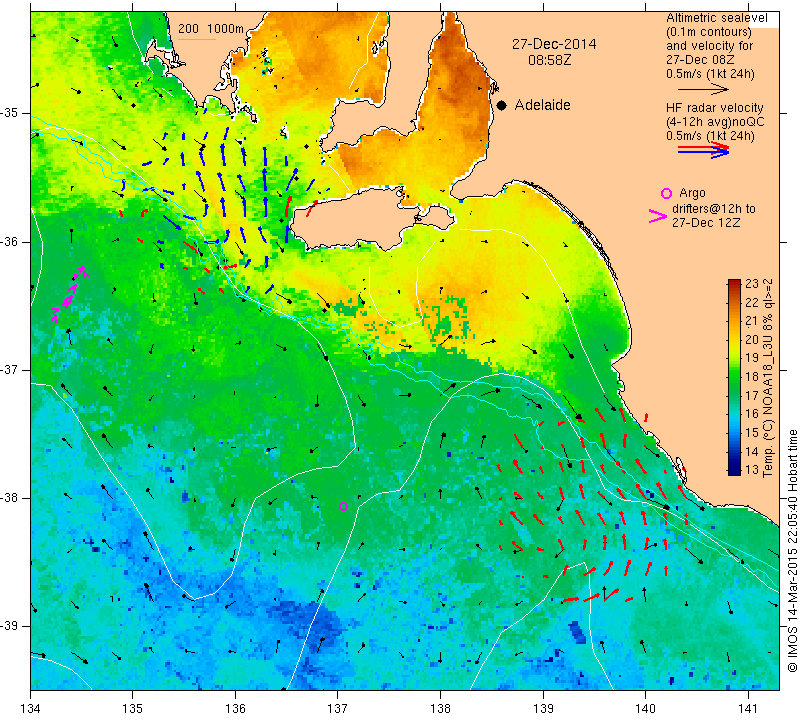
Task: Click the longitude axis label 139
Action: click(x=543, y=709)
